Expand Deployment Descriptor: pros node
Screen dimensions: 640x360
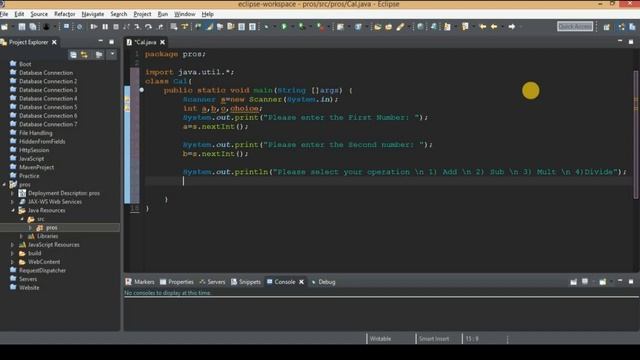tap(12, 193)
